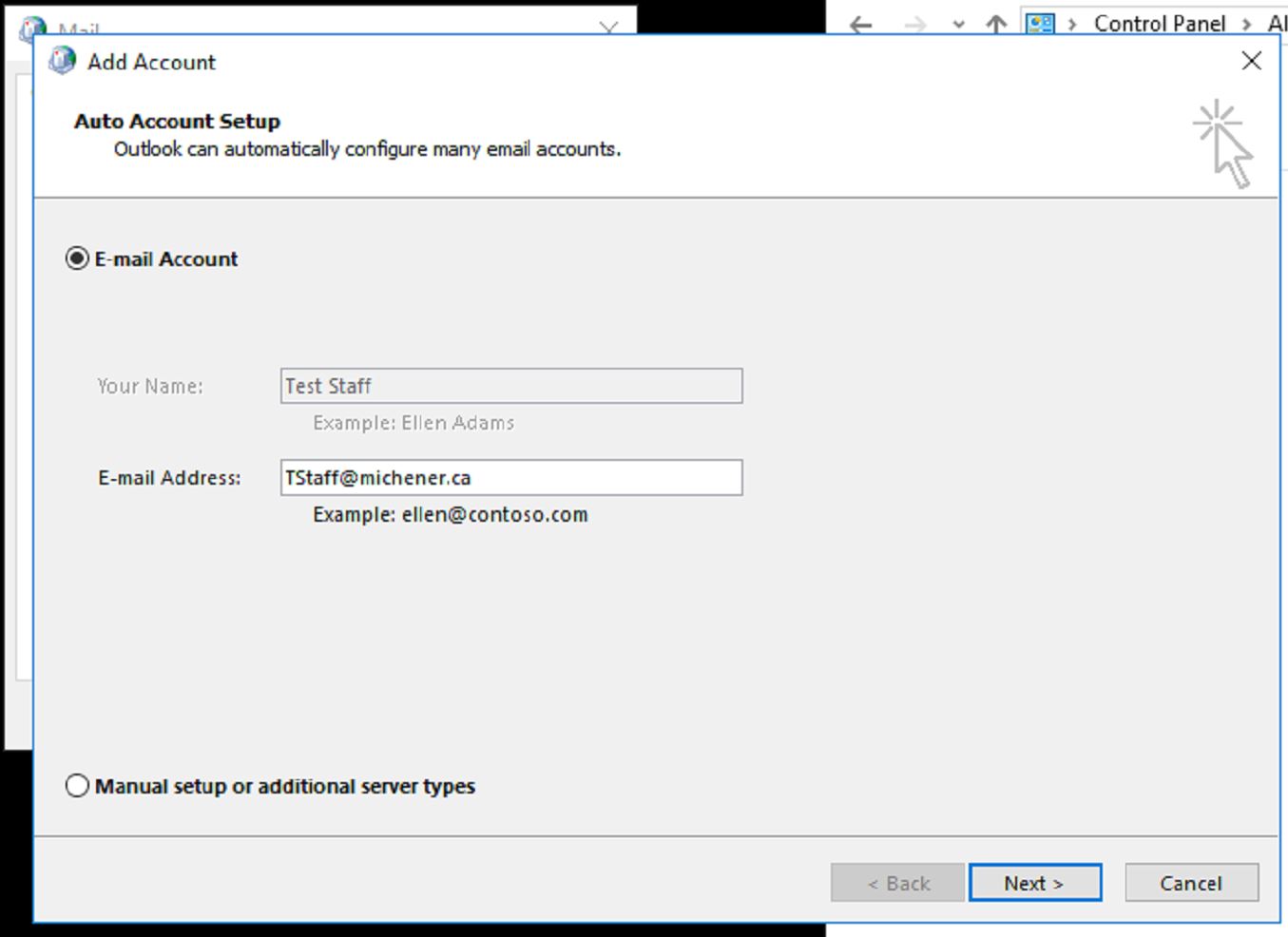Click the Add Account title bar icon

click(63, 62)
